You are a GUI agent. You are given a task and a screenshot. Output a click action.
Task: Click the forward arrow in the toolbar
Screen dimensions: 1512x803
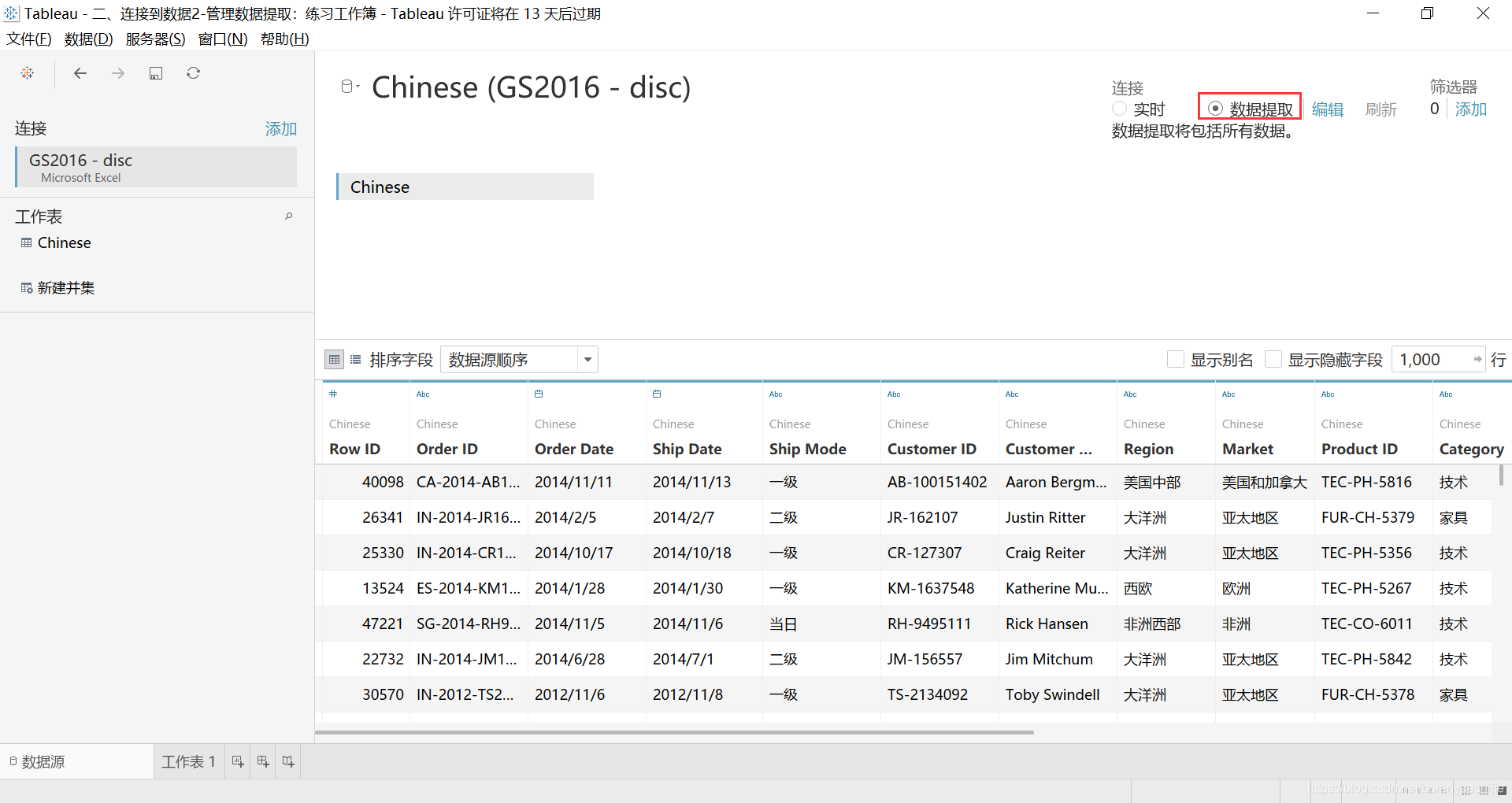click(x=118, y=73)
